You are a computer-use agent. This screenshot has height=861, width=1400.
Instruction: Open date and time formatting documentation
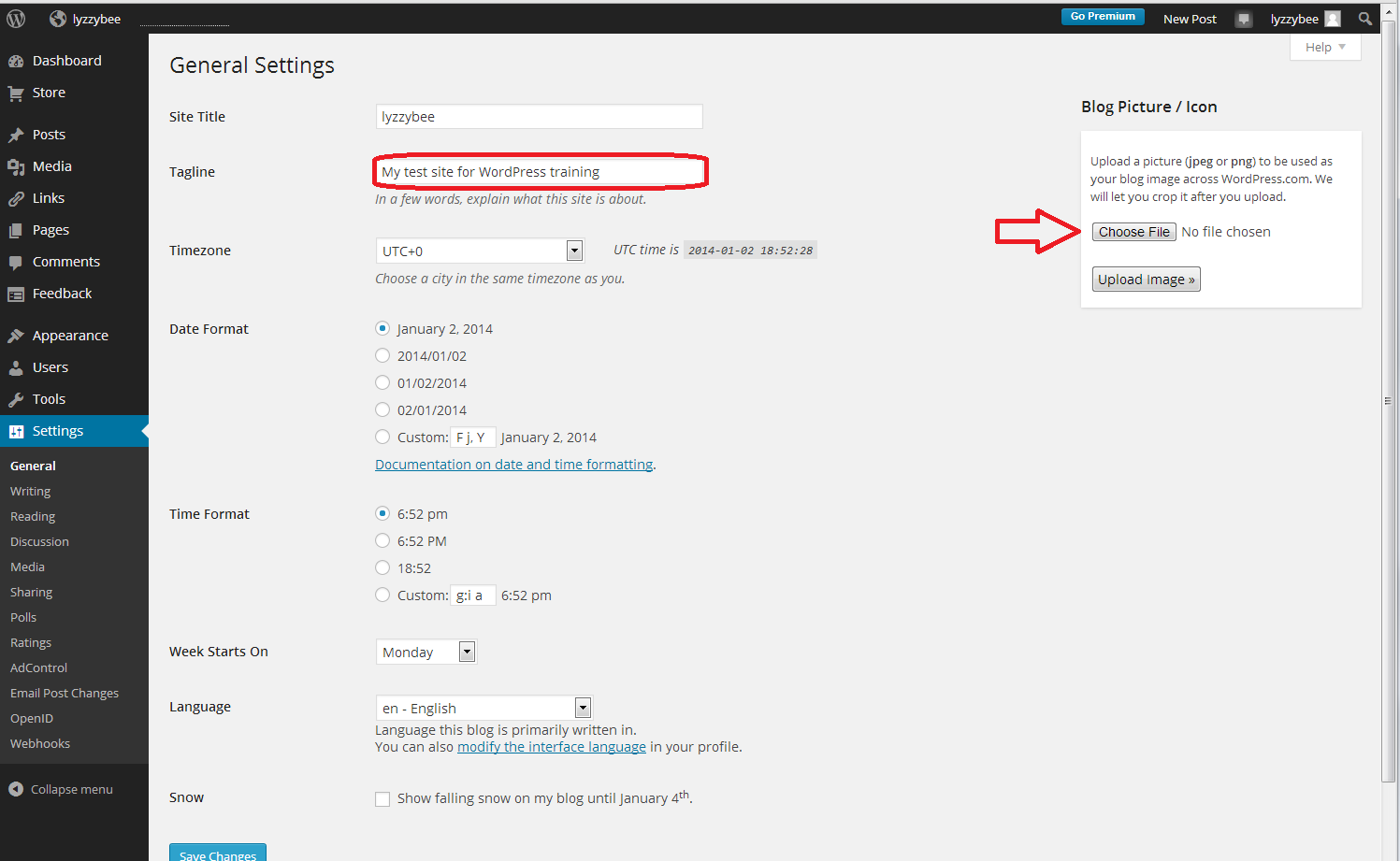pos(513,465)
